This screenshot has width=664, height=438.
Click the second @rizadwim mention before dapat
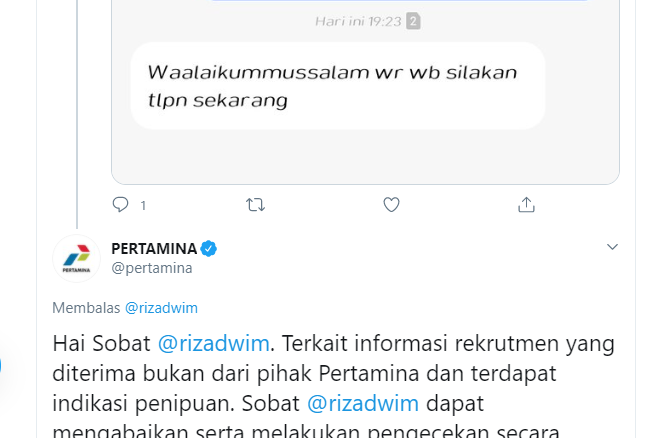[363, 403]
